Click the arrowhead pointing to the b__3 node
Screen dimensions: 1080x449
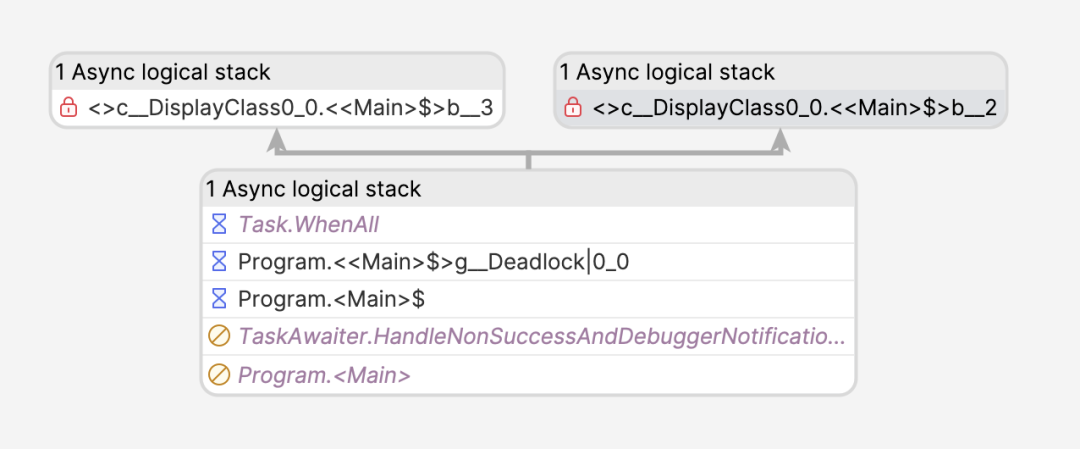pyautogui.click(x=276, y=140)
